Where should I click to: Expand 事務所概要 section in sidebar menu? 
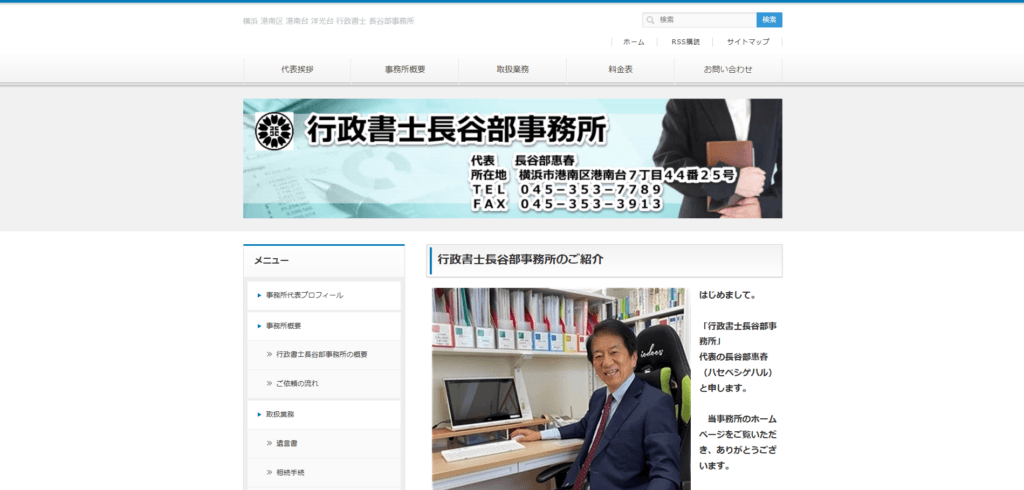(x=284, y=326)
